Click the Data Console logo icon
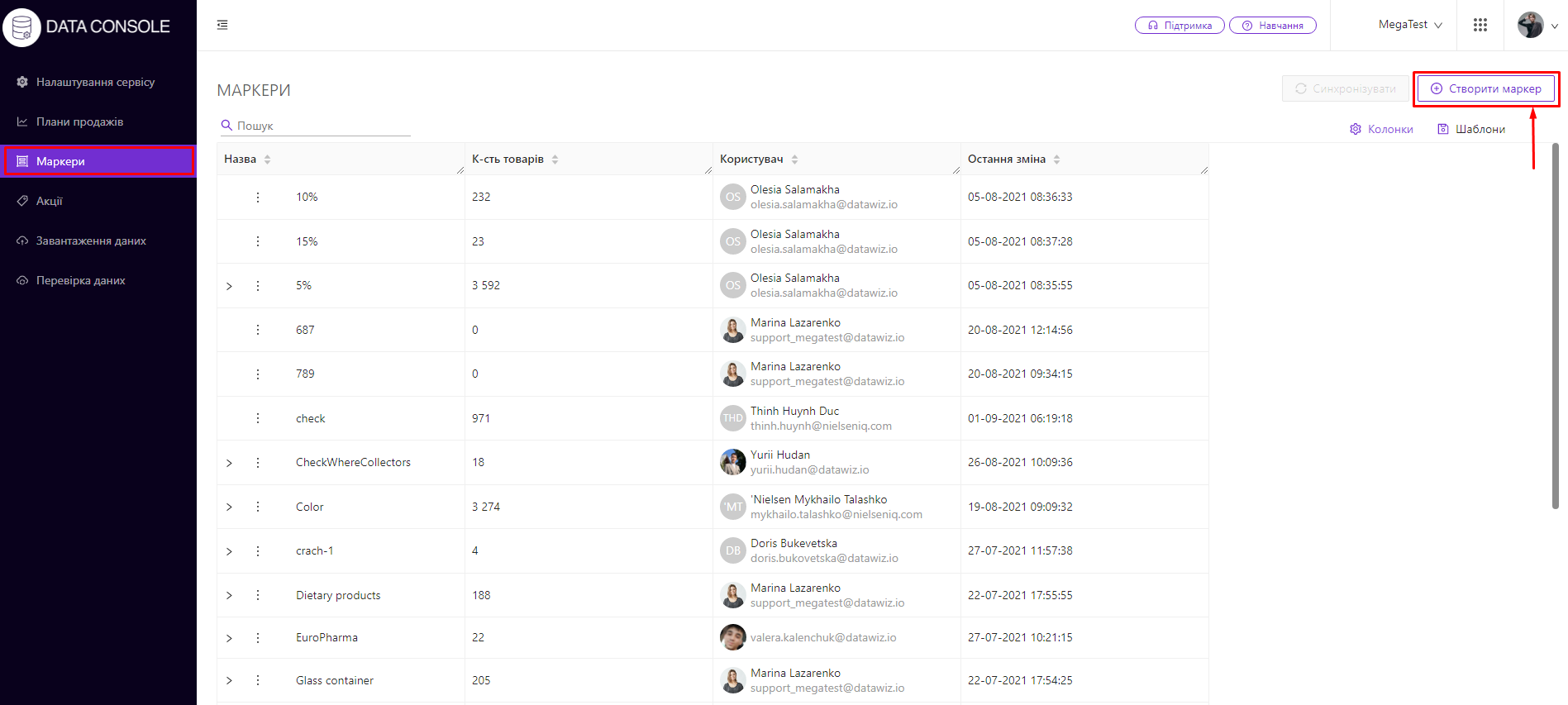 (21, 27)
